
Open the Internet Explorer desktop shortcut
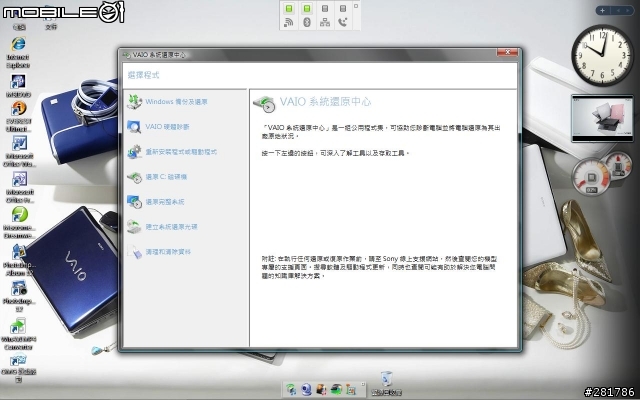tap(18, 52)
